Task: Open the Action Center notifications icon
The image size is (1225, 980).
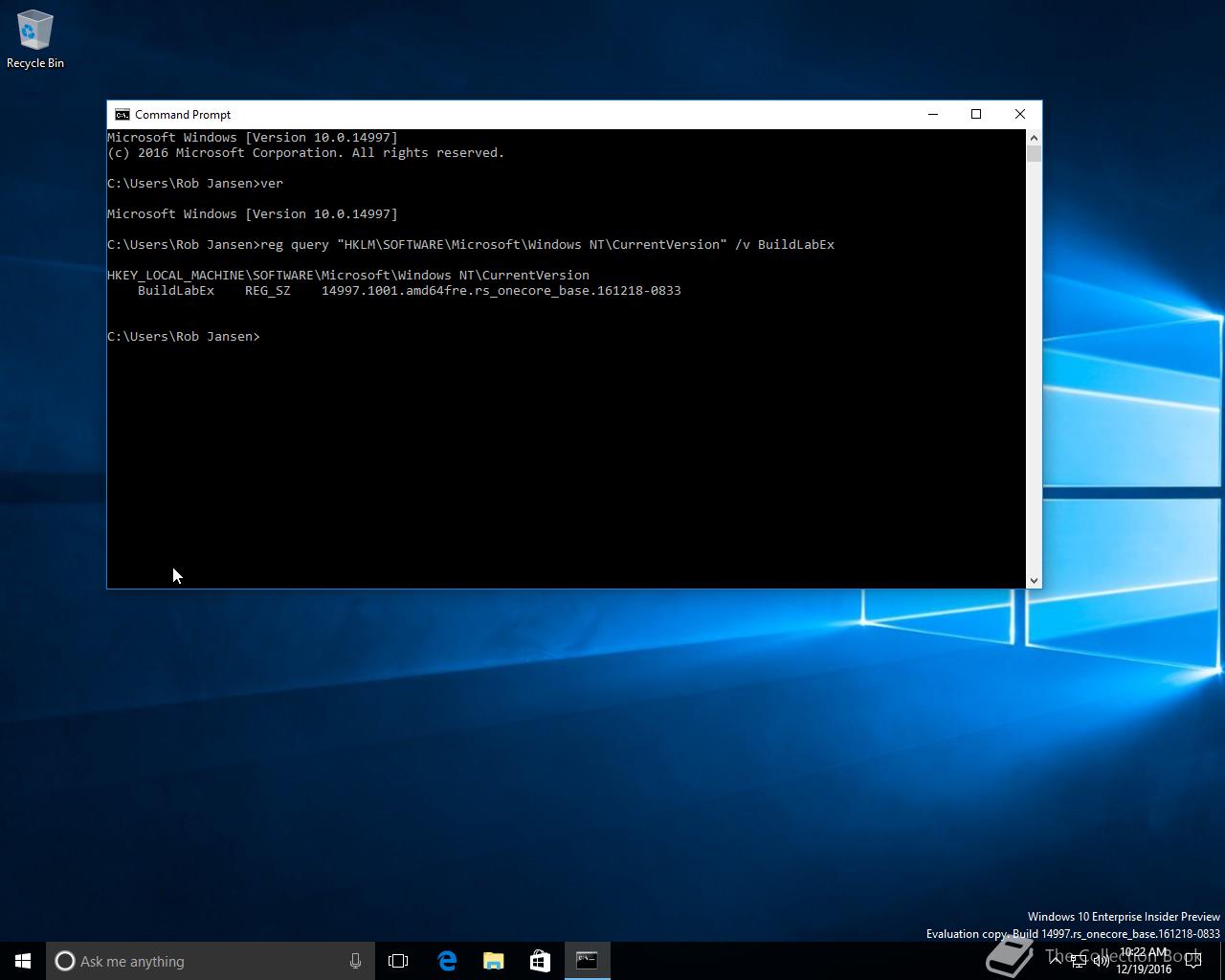Action: [1193, 961]
